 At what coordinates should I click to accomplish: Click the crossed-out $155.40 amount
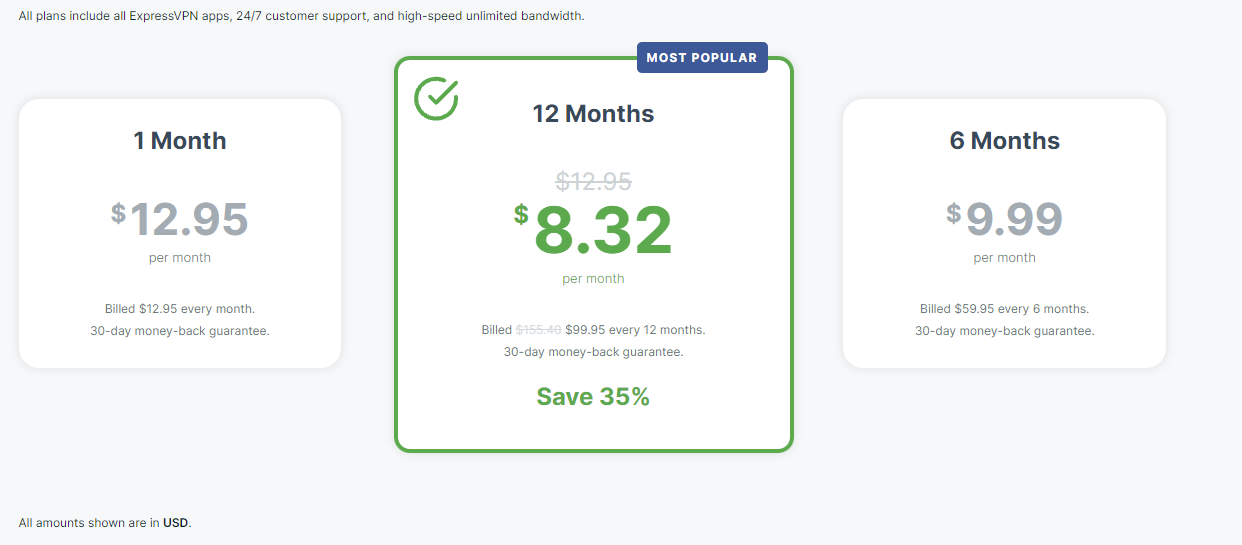pos(538,330)
